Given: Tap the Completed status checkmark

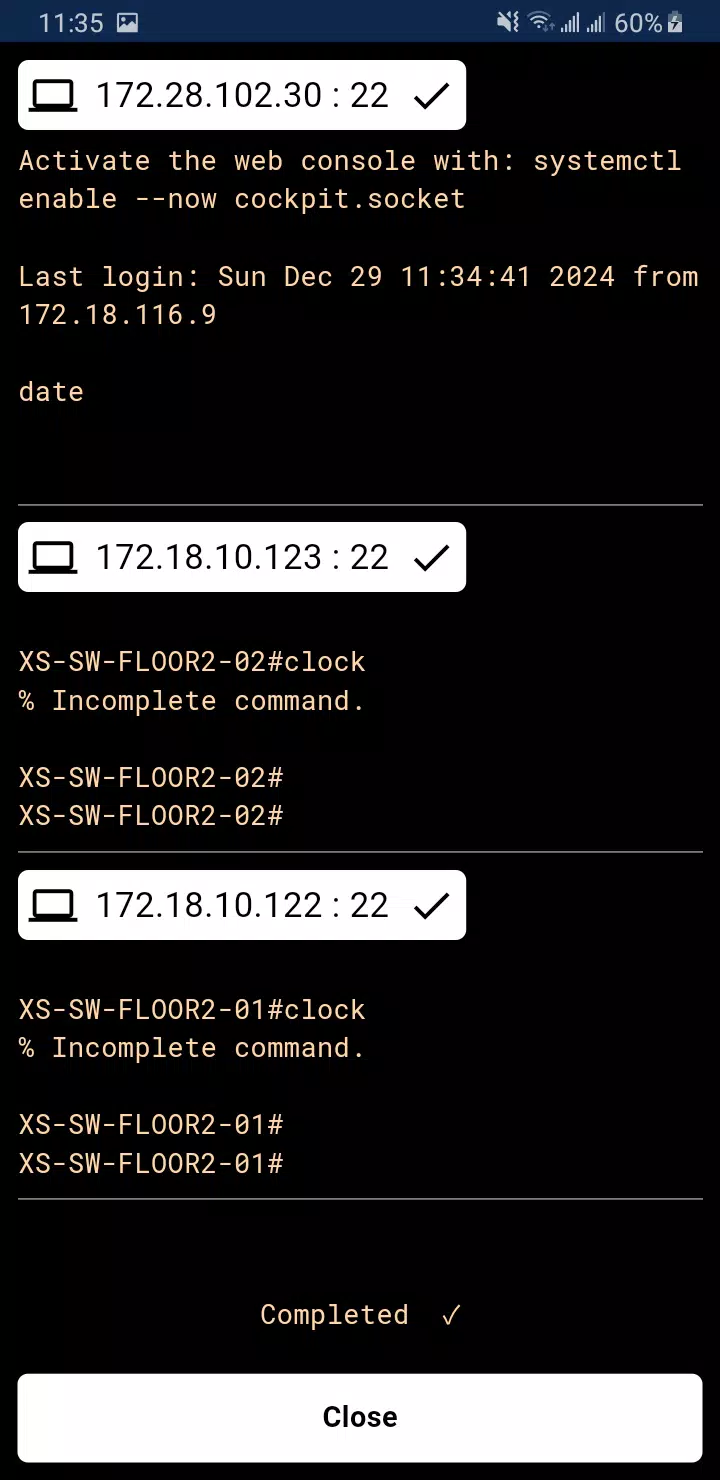Looking at the screenshot, I should click(451, 1315).
